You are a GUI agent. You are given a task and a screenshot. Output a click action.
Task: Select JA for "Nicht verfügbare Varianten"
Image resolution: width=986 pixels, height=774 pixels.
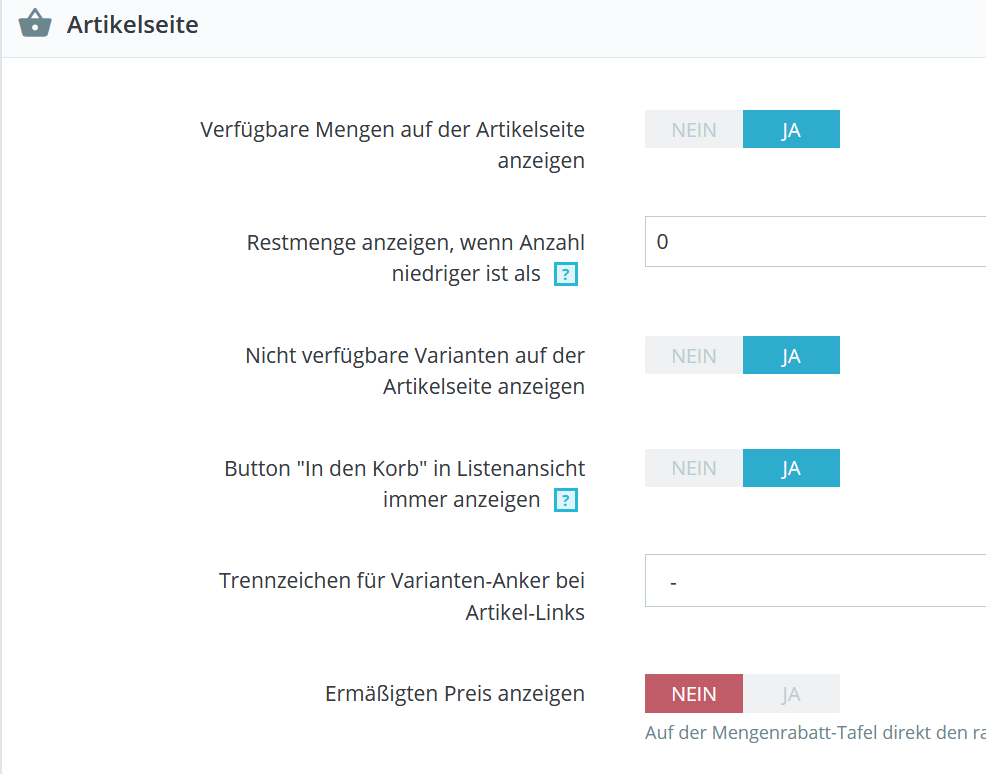(791, 356)
